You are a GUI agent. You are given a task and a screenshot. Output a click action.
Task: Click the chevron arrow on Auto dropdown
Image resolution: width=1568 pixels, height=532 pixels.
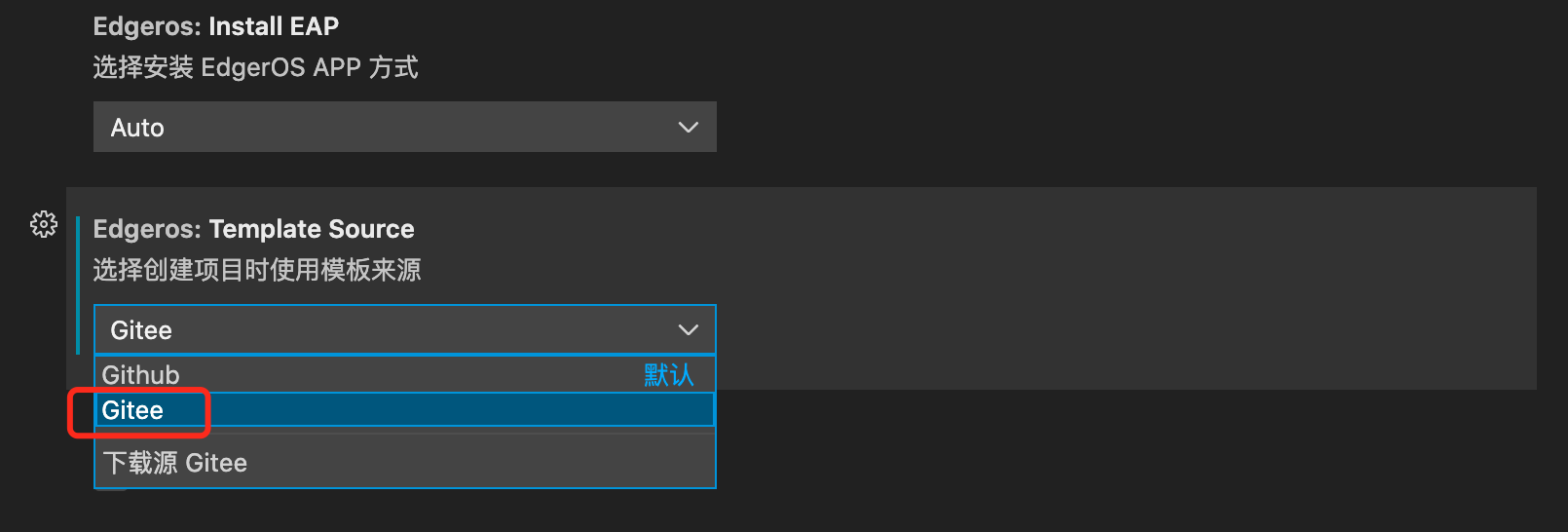(689, 128)
